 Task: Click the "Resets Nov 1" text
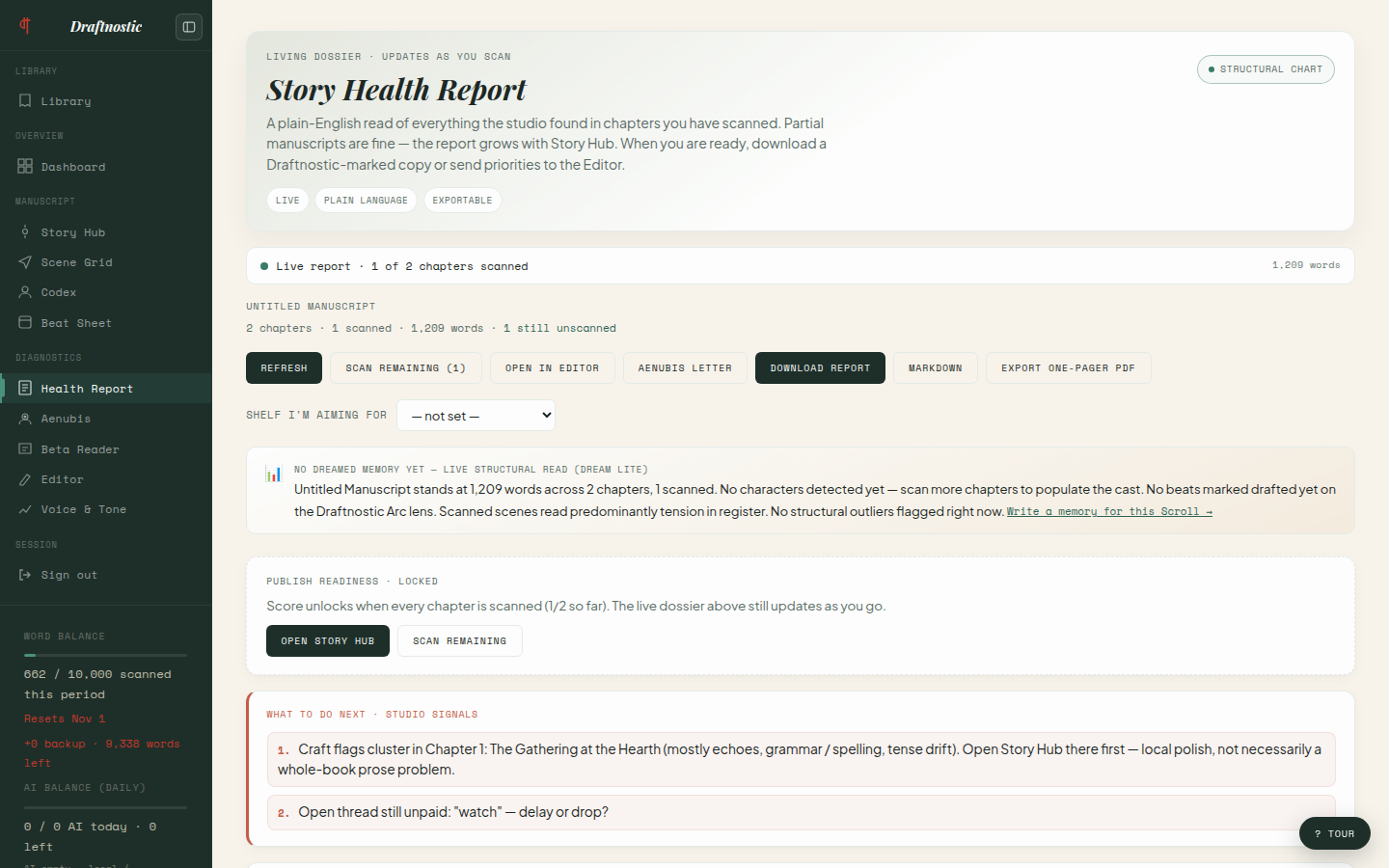click(x=65, y=719)
